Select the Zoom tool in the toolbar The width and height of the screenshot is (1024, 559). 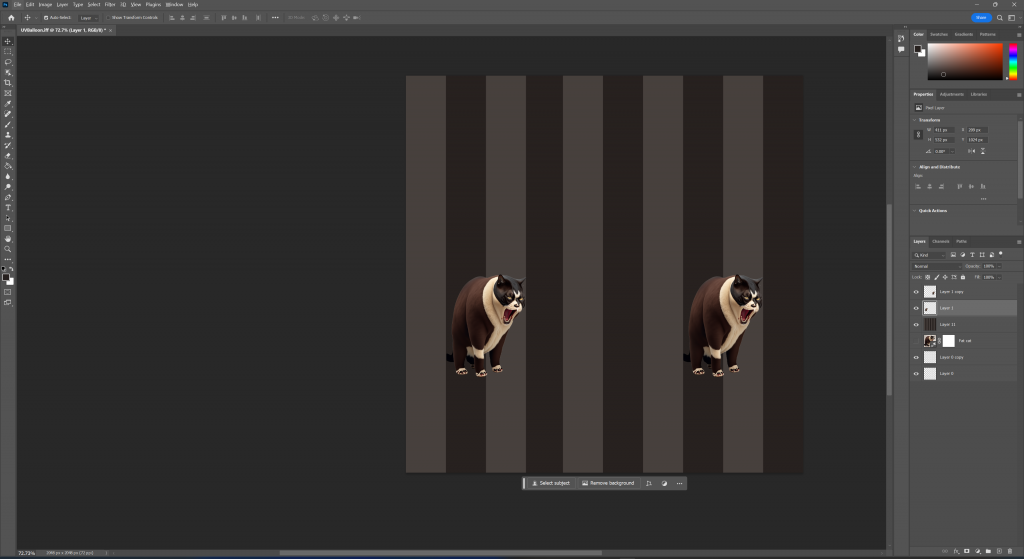8,249
